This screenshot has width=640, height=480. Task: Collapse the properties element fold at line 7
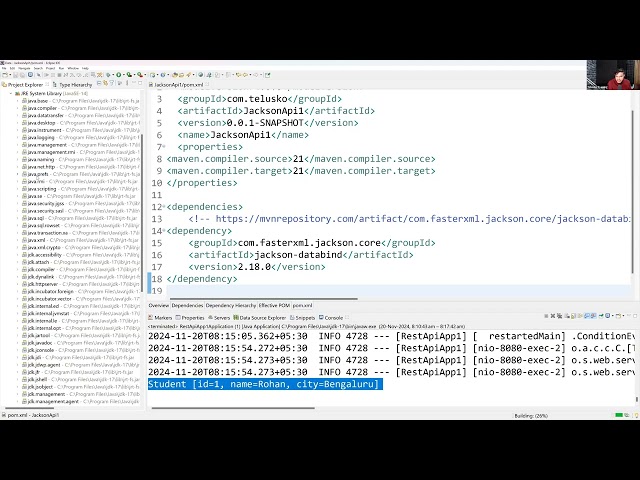164,147
